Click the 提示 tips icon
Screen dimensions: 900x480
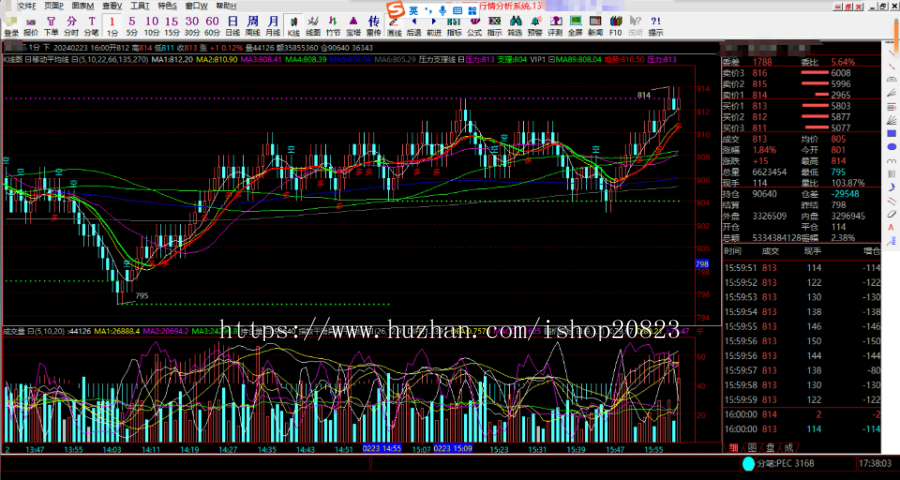(655, 26)
